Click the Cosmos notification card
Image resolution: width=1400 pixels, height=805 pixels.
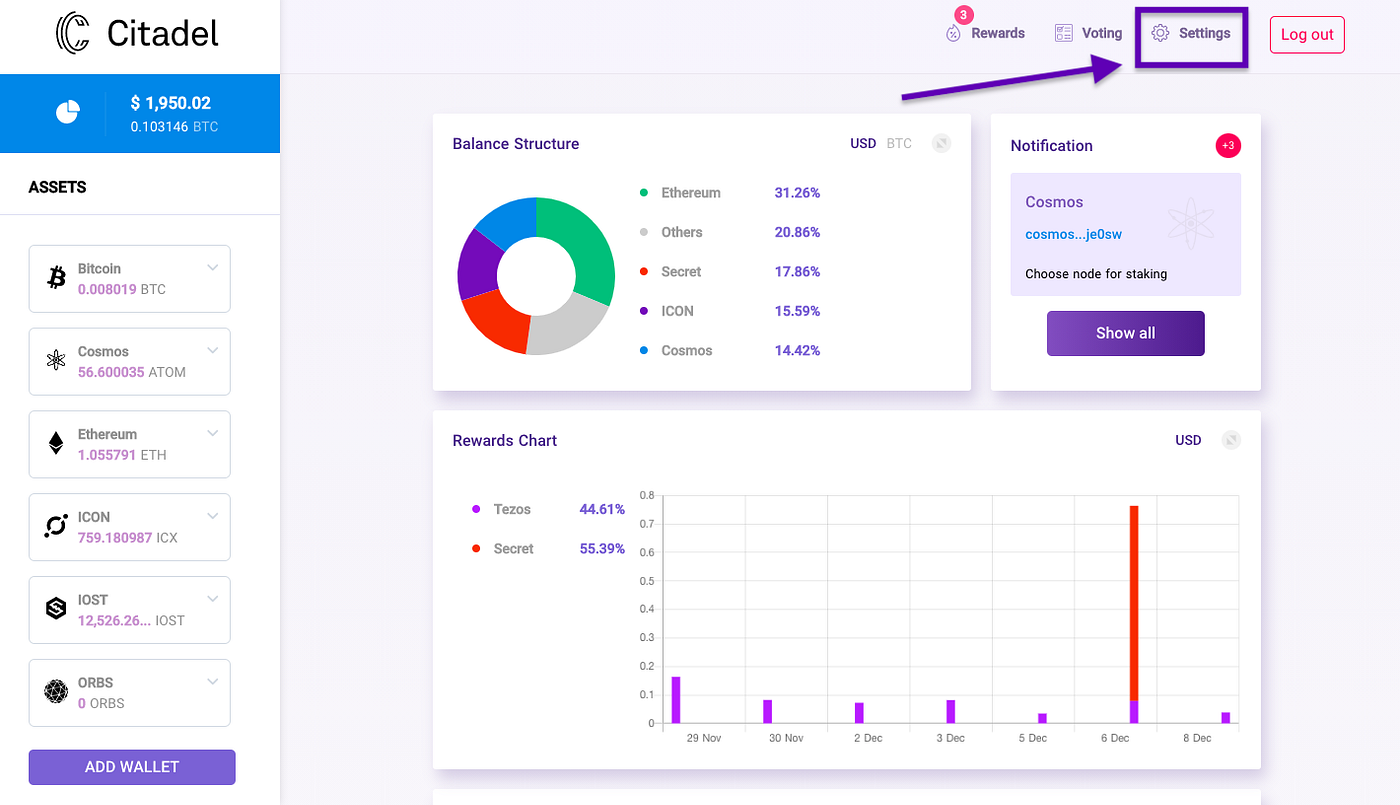coord(1125,234)
